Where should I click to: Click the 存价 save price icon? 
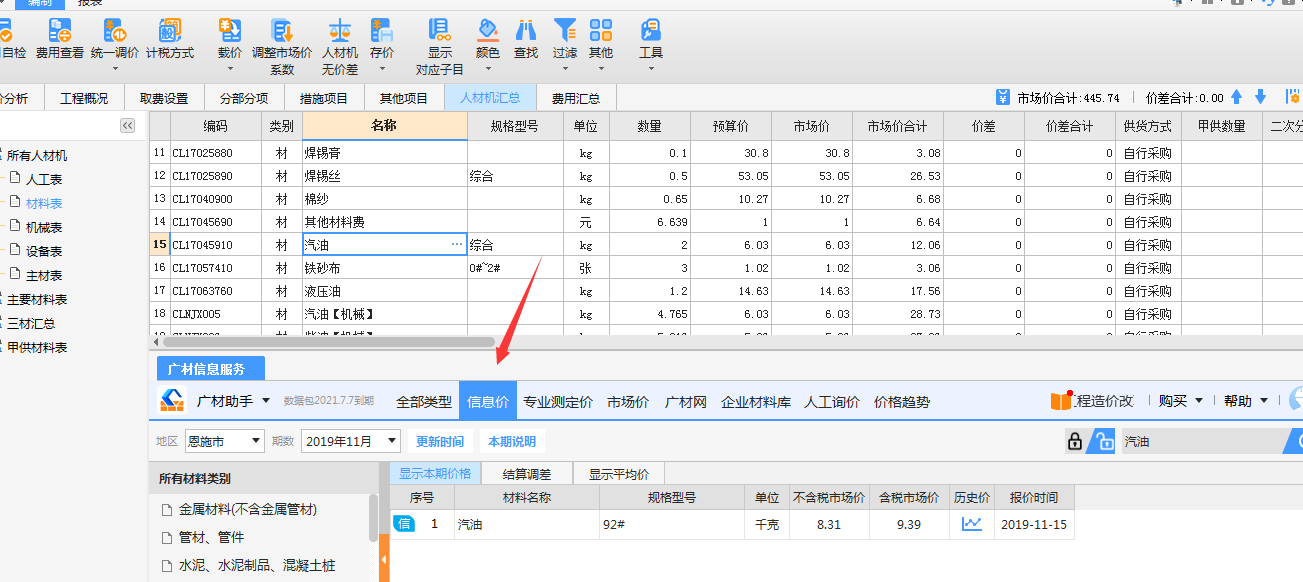(382, 31)
